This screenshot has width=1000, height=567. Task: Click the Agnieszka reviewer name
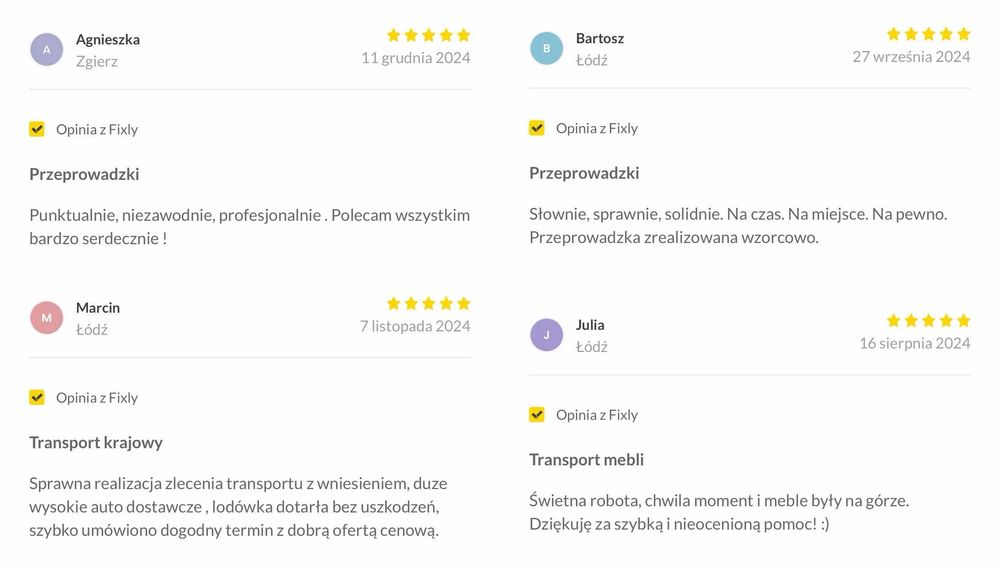tap(108, 39)
